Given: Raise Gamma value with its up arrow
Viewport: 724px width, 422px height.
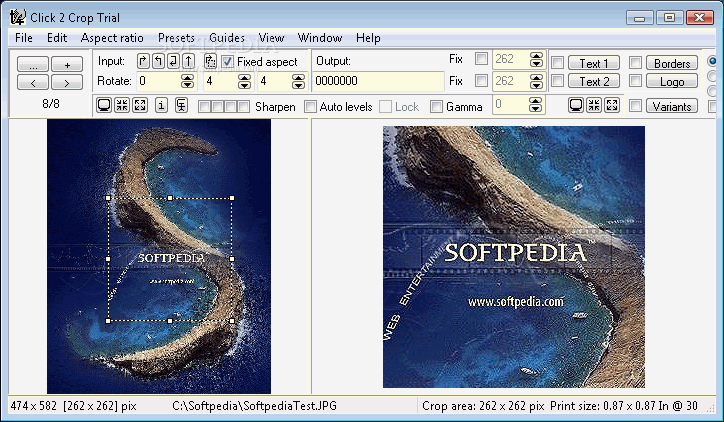Looking at the screenshot, I should (535, 101).
